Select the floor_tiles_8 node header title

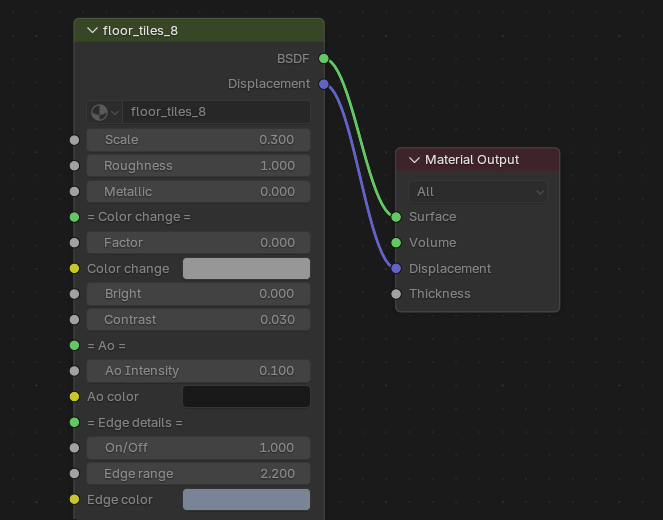[140, 31]
